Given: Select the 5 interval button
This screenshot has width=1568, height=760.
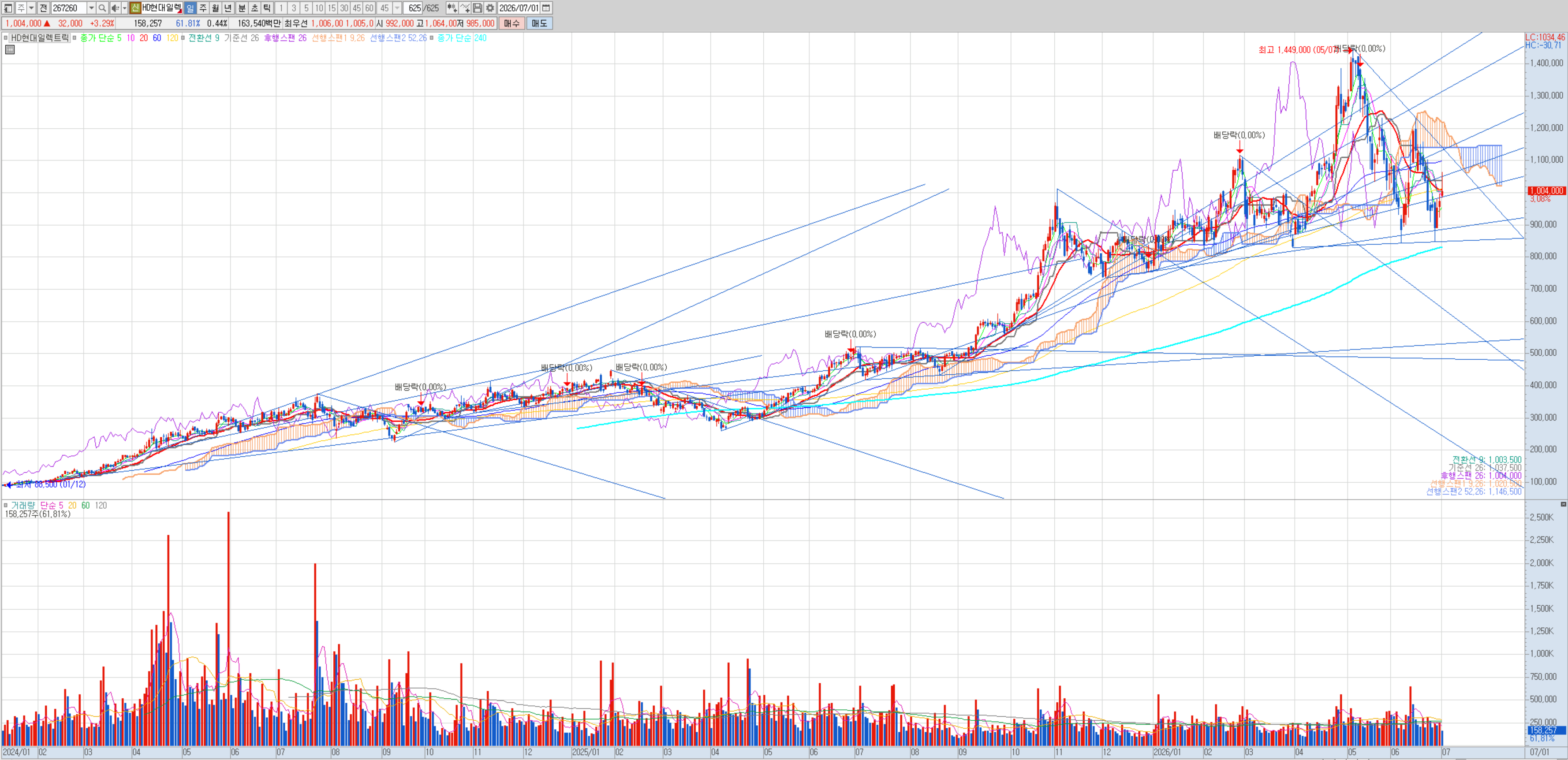Looking at the screenshot, I should [306, 8].
